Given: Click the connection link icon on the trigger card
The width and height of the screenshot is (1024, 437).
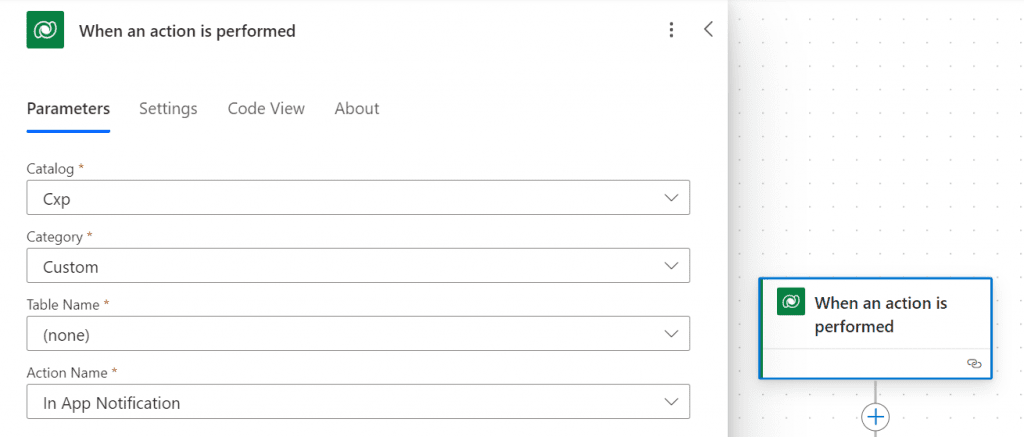Looking at the screenshot, I should [x=974, y=364].
